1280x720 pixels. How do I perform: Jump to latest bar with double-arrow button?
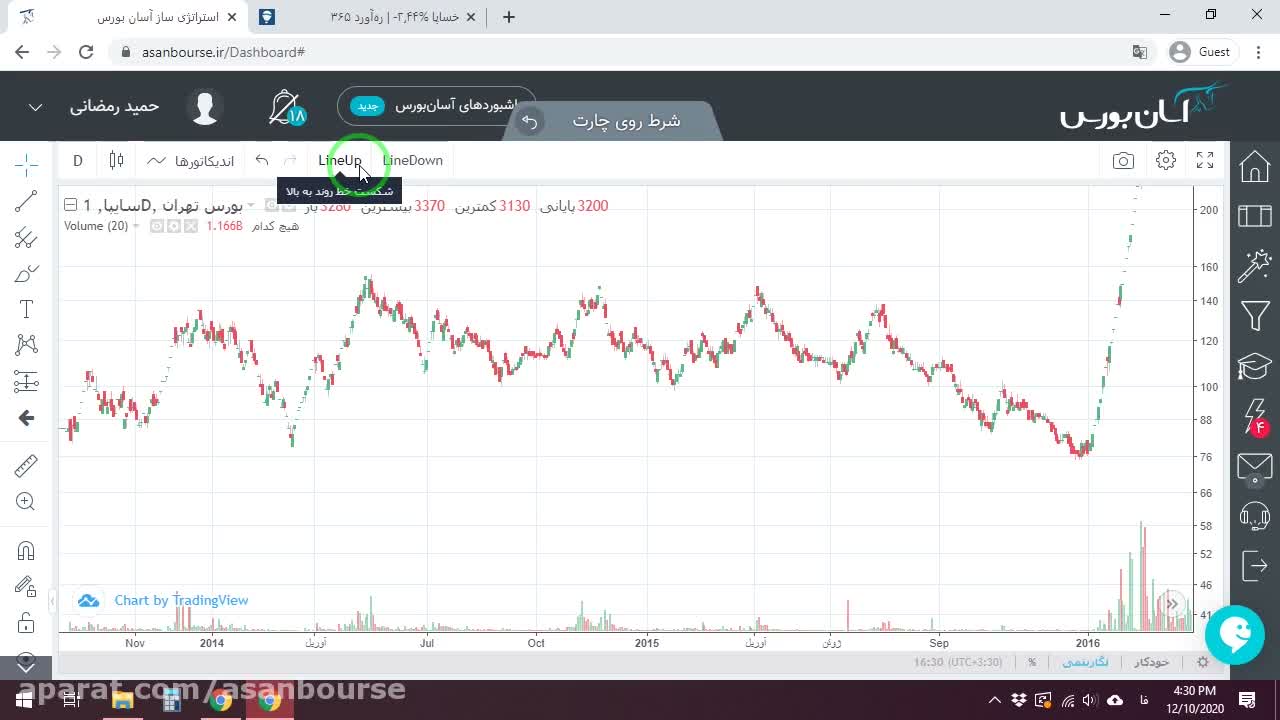coord(1171,604)
